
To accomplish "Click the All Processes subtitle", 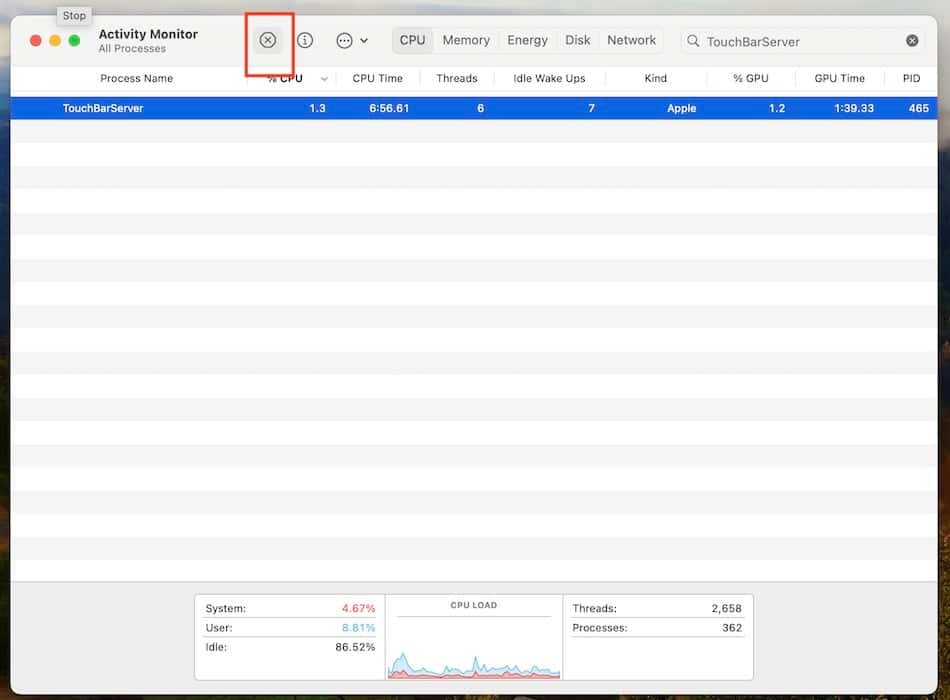I will click(132, 48).
